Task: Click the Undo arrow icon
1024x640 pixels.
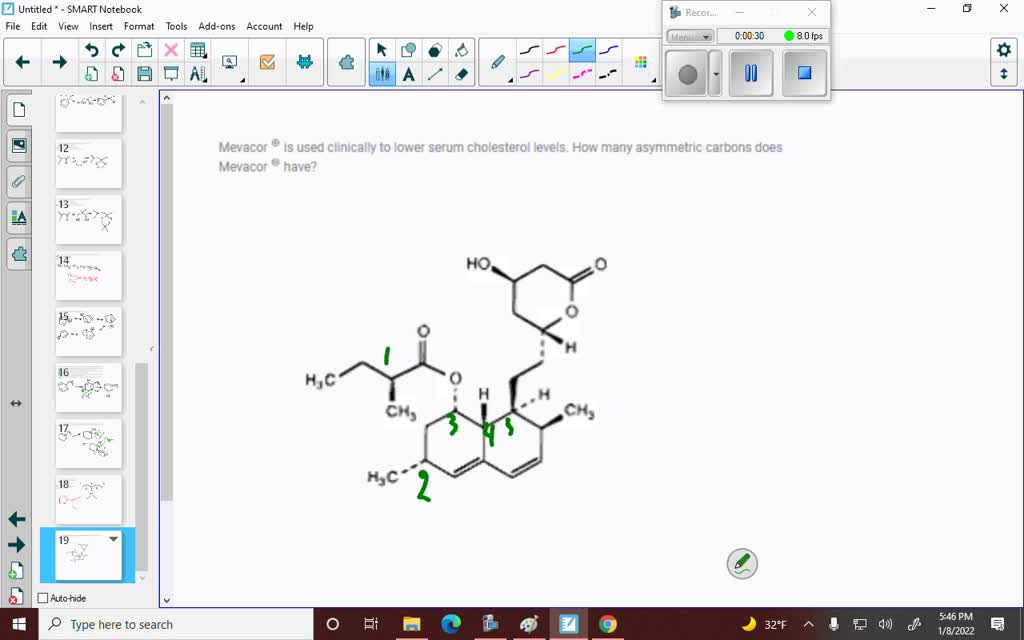Action: coord(92,50)
